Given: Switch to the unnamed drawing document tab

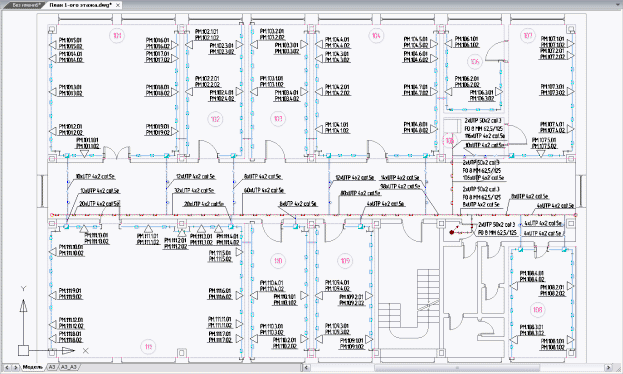Looking at the screenshot, I should (26, 5).
